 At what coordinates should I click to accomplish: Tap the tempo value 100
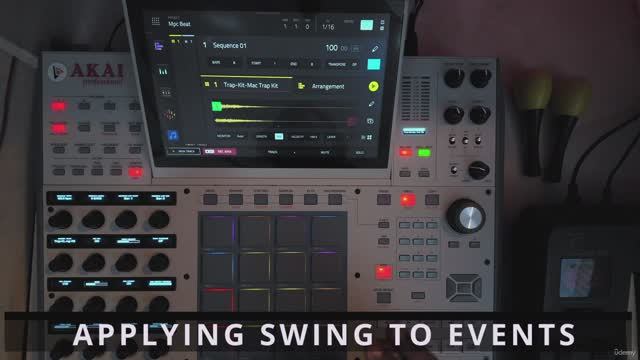[x=331, y=48]
